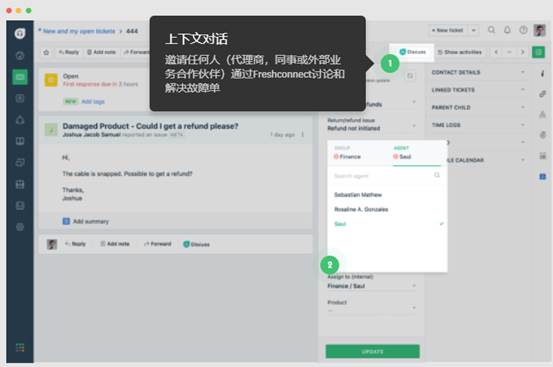Click the search magnifier icon in header

[491, 30]
